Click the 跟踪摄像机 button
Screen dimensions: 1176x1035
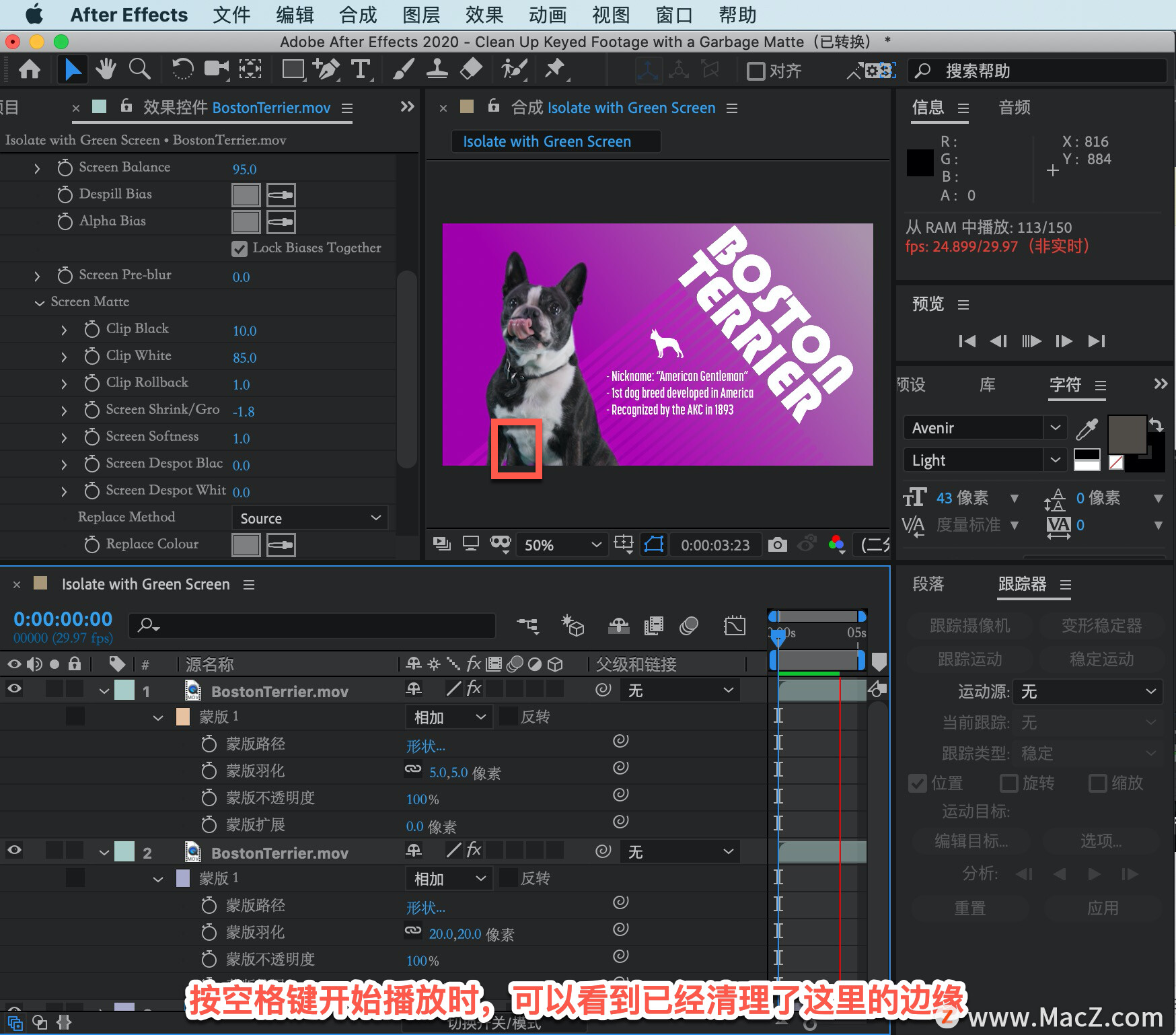coord(969,626)
